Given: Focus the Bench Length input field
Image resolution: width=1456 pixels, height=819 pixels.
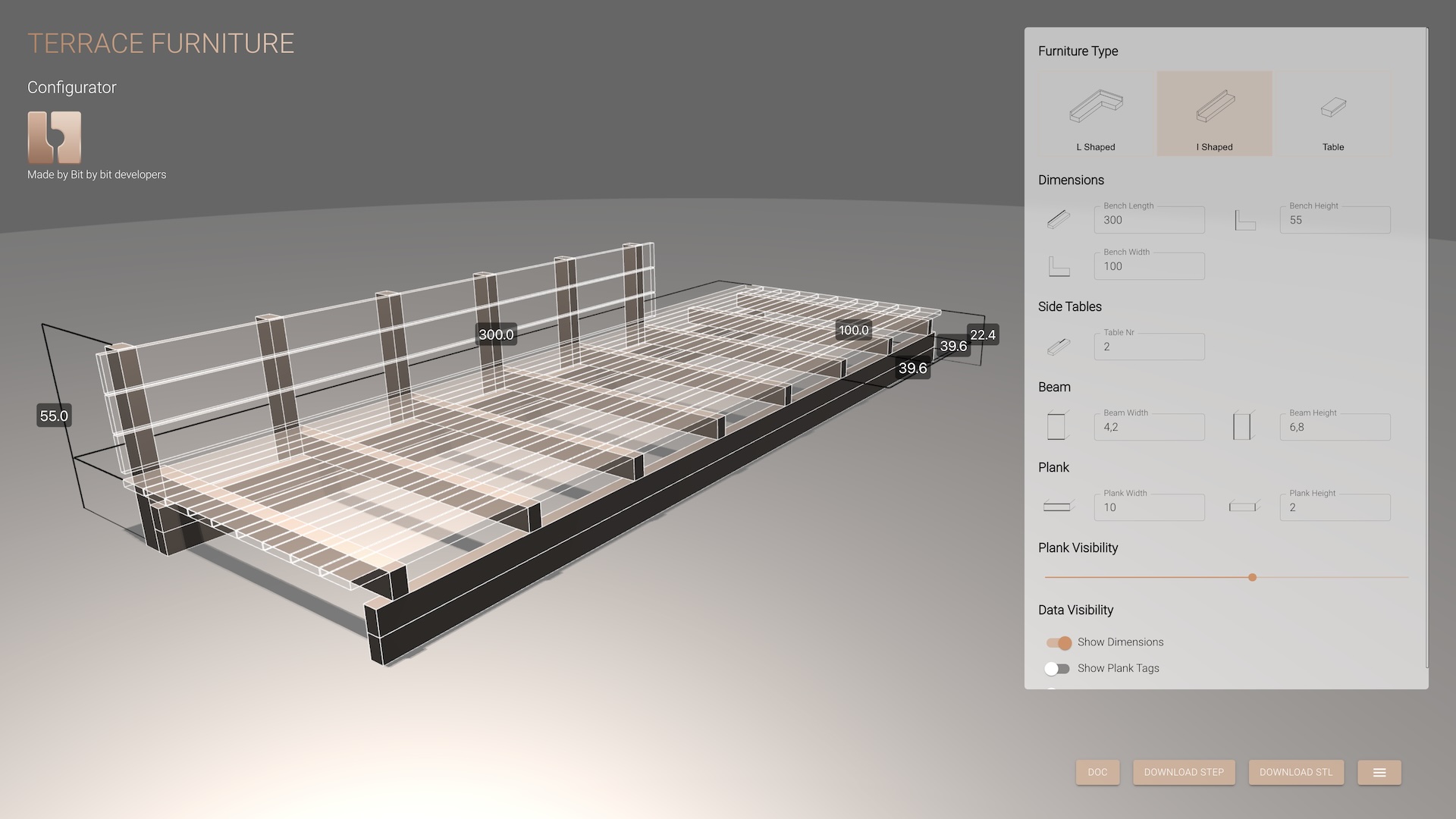Looking at the screenshot, I should click(x=1149, y=220).
